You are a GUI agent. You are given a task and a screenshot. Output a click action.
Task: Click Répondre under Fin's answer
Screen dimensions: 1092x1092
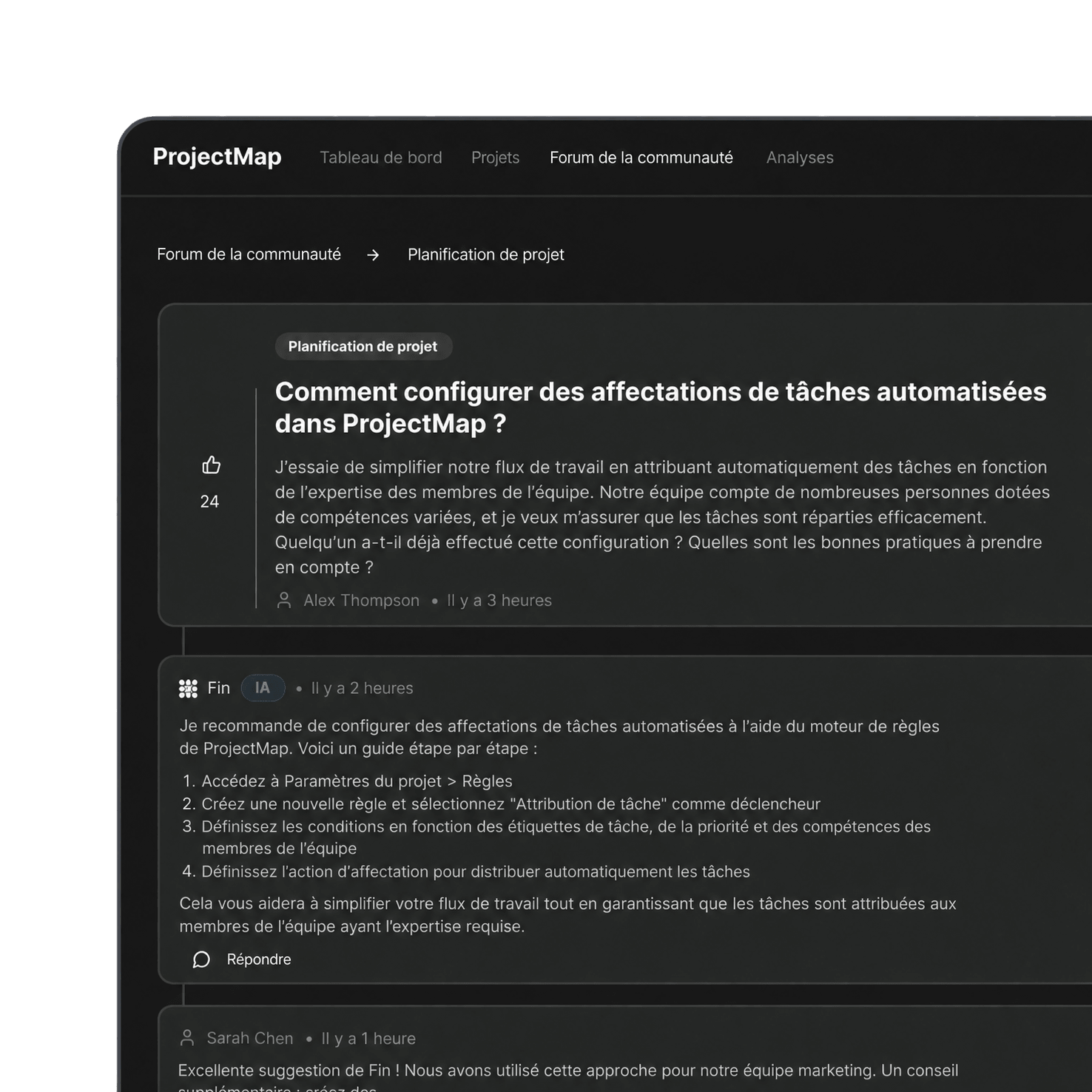[x=259, y=960]
